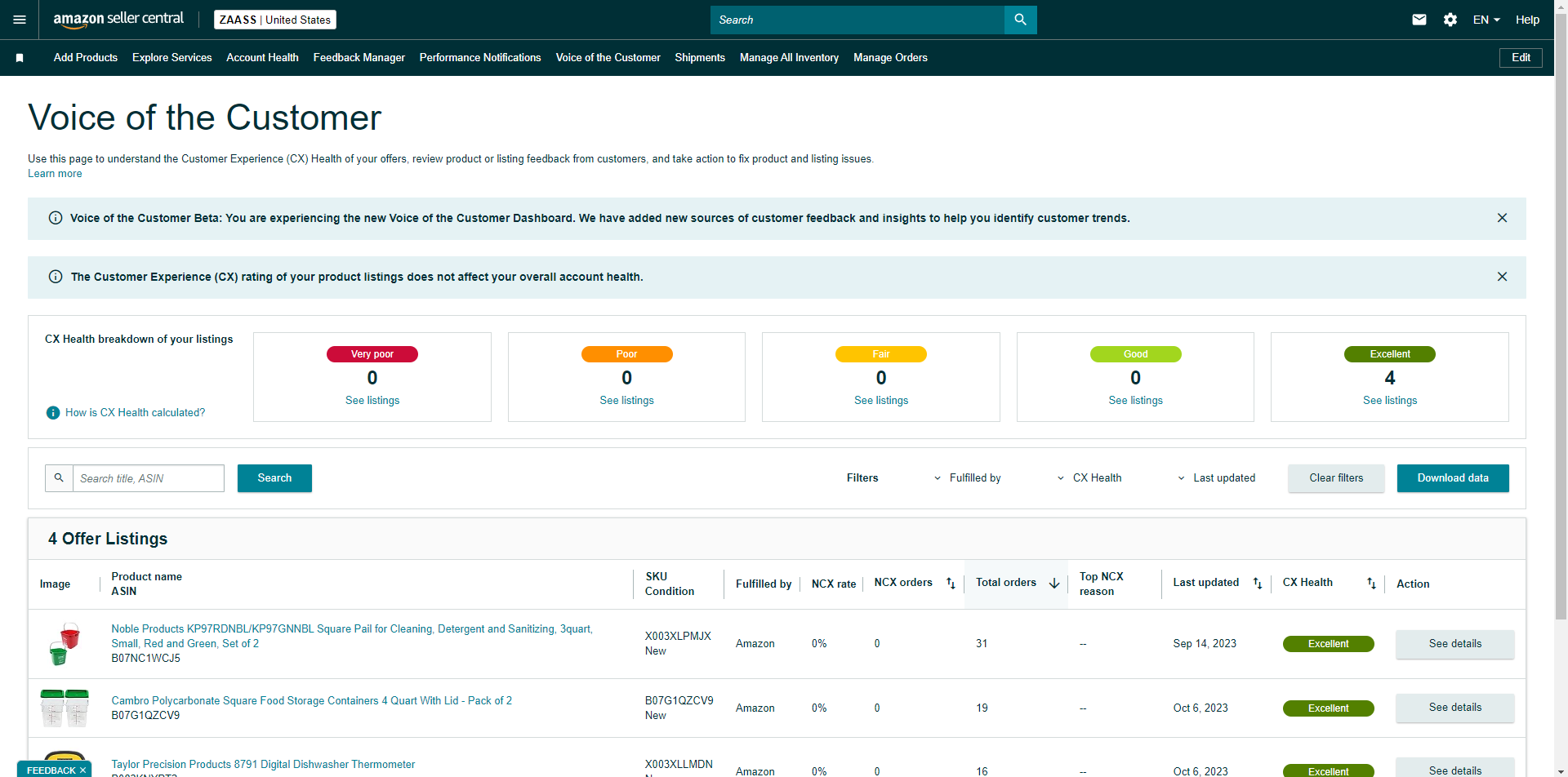
Task: Click the magnifier icon in title/ASIN search box
Action: point(59,478)
